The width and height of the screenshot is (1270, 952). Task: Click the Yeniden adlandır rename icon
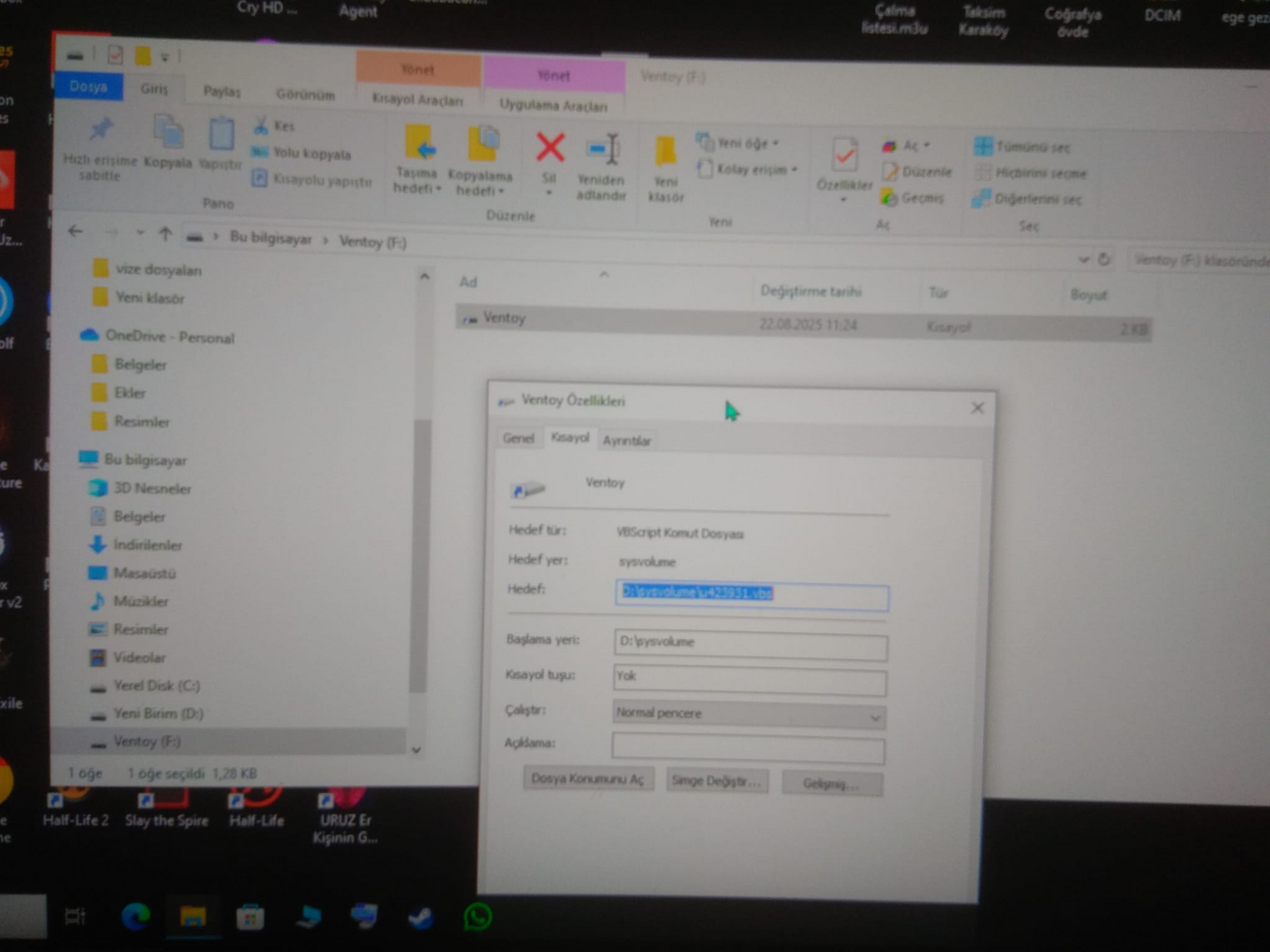click(601, 166)
